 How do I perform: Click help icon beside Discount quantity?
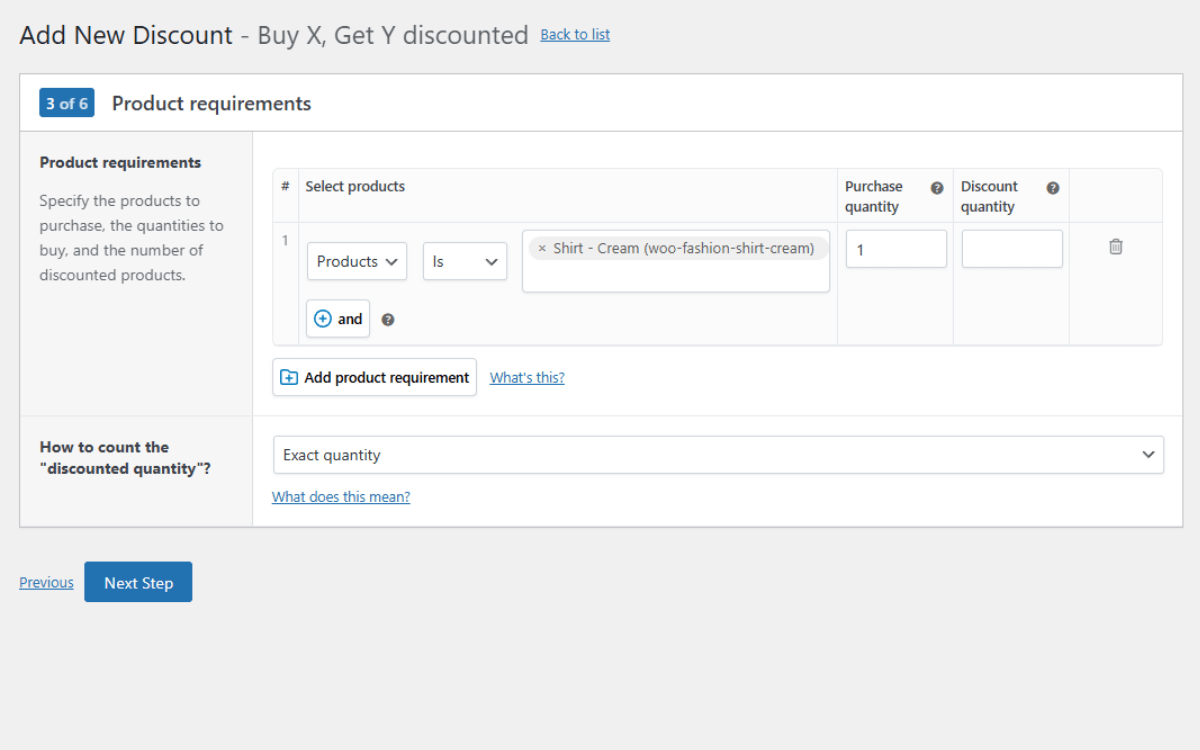pyautogui.click(x=1053, y=188)
